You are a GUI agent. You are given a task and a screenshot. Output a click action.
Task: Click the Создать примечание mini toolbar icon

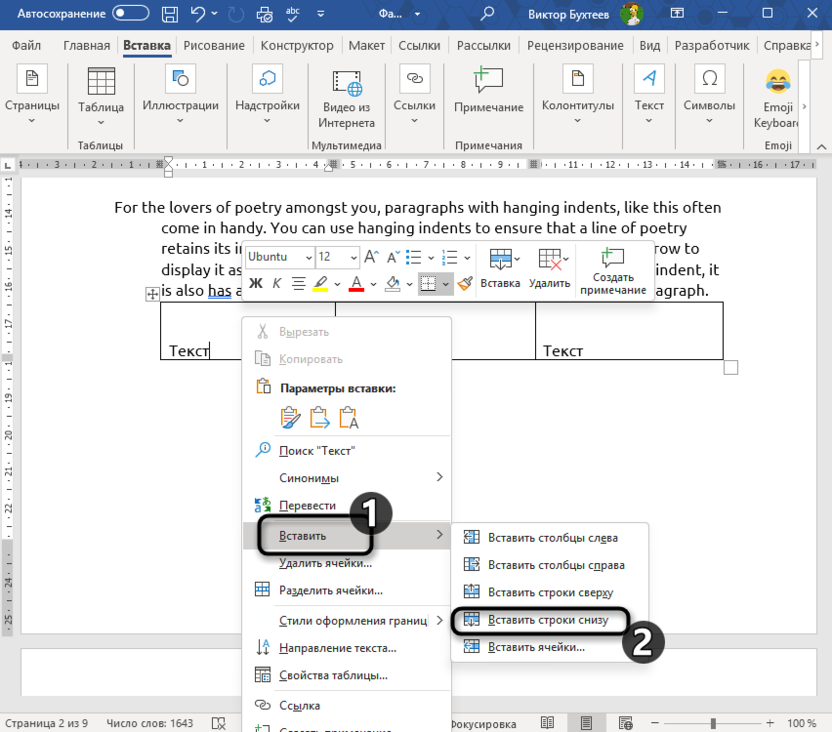click(613, 260)
